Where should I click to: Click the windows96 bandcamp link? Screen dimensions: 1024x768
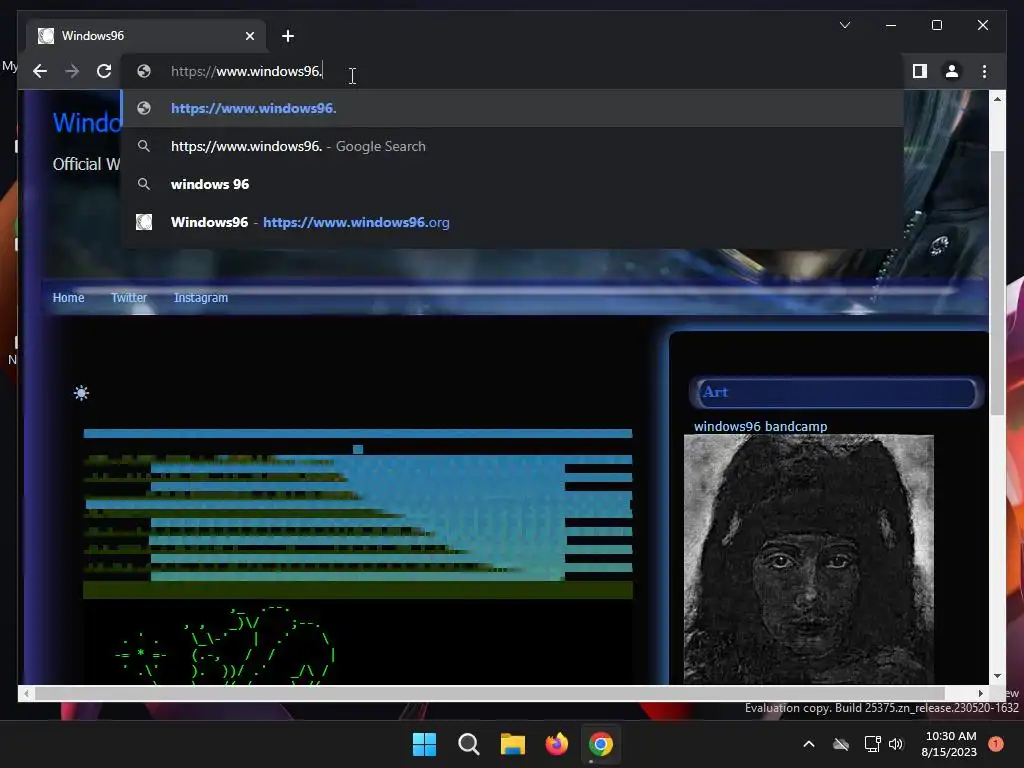click(x=760, y=426)
